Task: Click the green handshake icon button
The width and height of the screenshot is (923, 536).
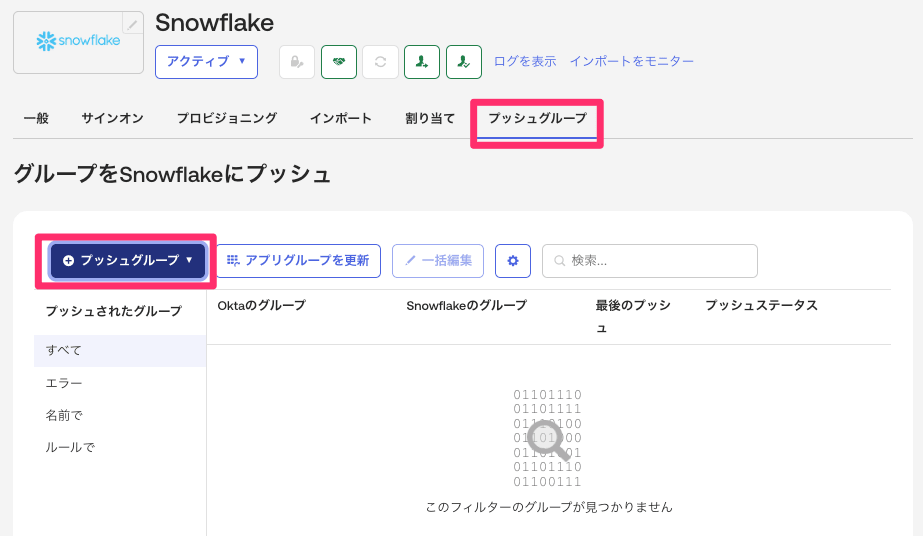Action: (338, 62)
